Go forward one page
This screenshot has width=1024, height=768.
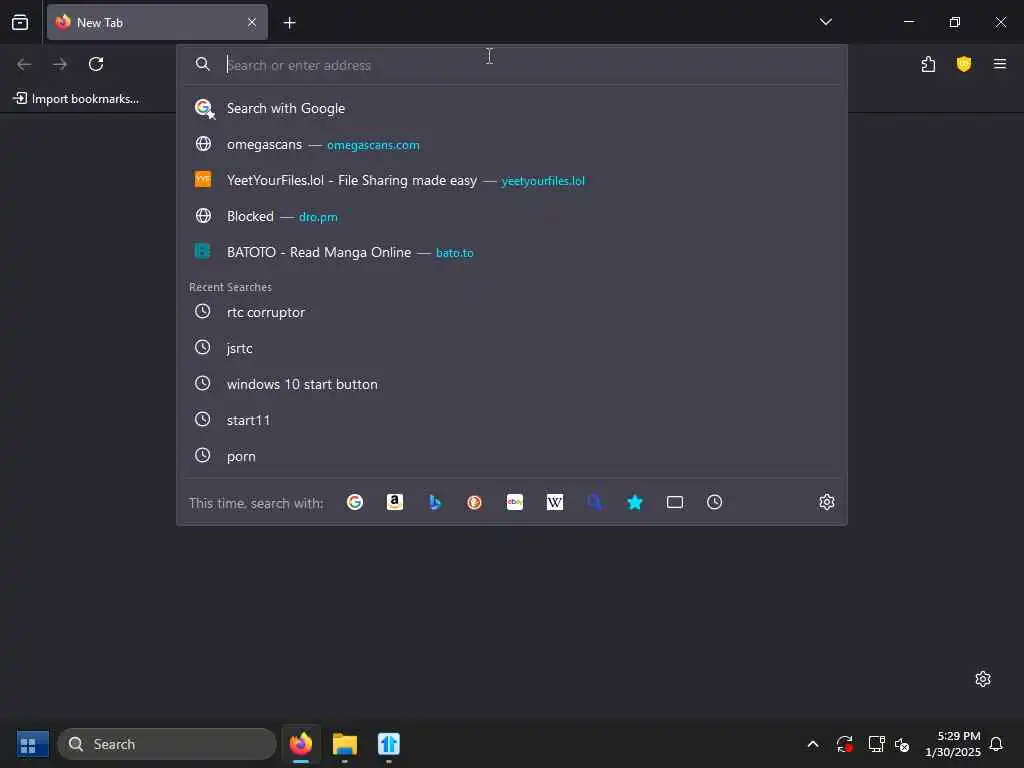60,64
